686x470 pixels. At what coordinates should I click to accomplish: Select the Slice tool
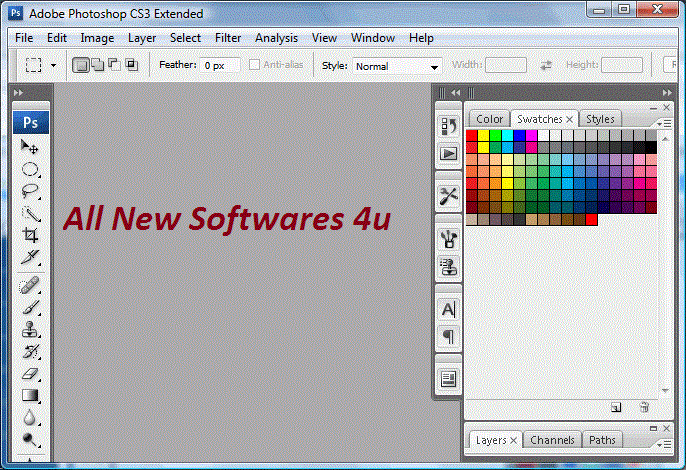(30, 257)
